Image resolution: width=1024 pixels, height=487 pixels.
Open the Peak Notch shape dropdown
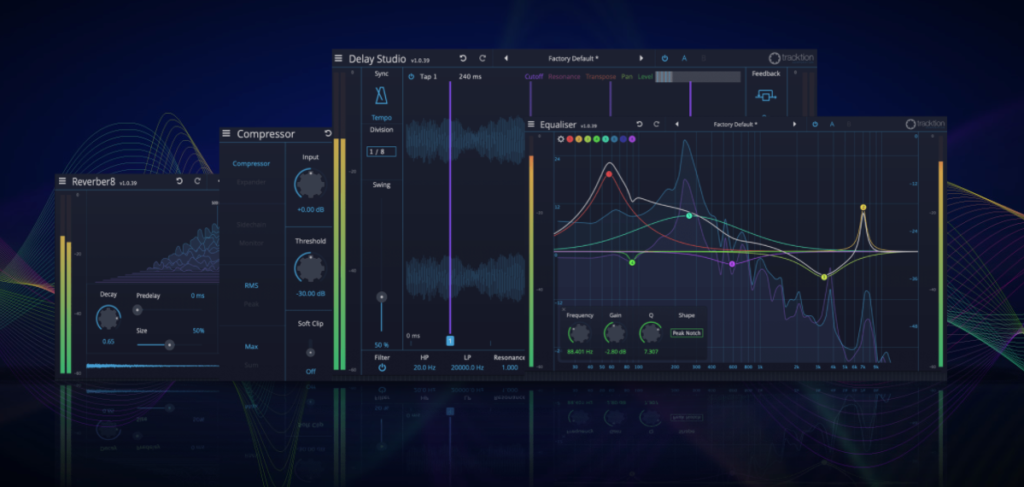pyautogui.click(x=686, y=333)
